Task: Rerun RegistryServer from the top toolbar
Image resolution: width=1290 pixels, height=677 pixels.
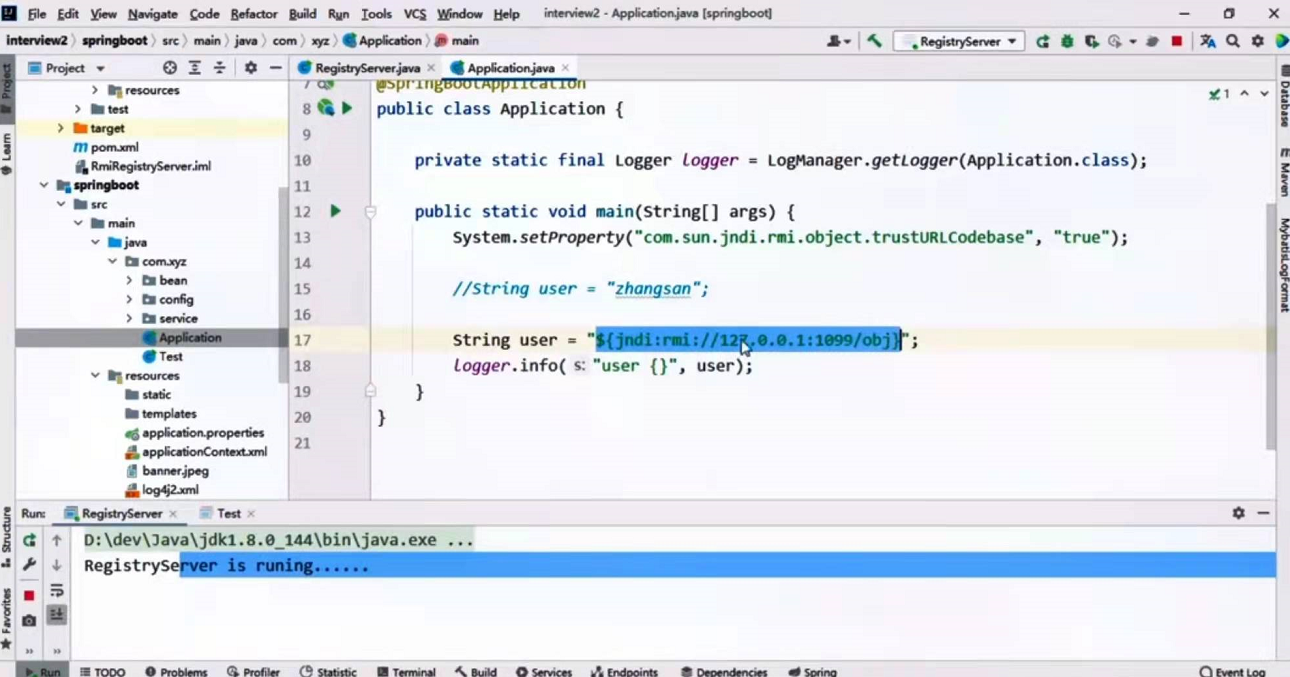Action: coord(1043,41)
